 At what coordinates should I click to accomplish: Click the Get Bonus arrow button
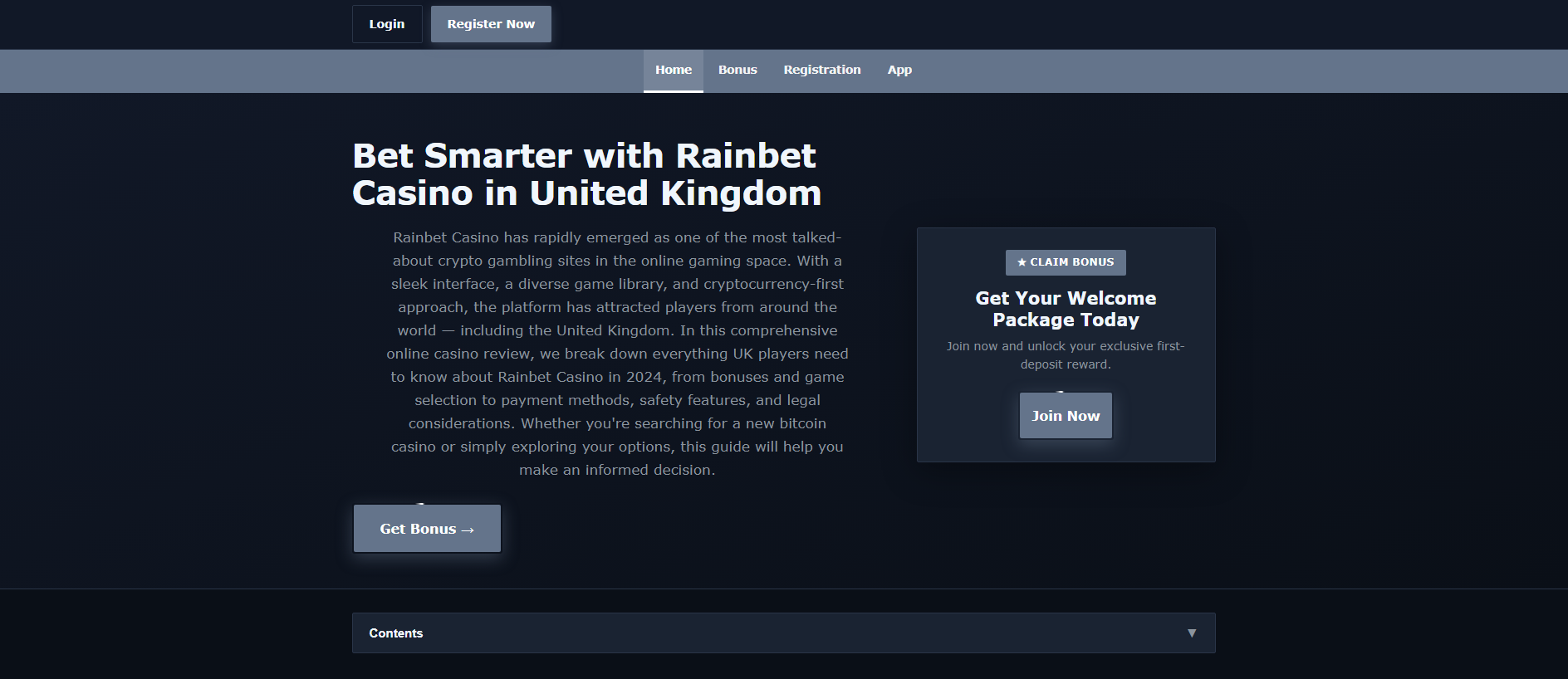tap(427, 529)
